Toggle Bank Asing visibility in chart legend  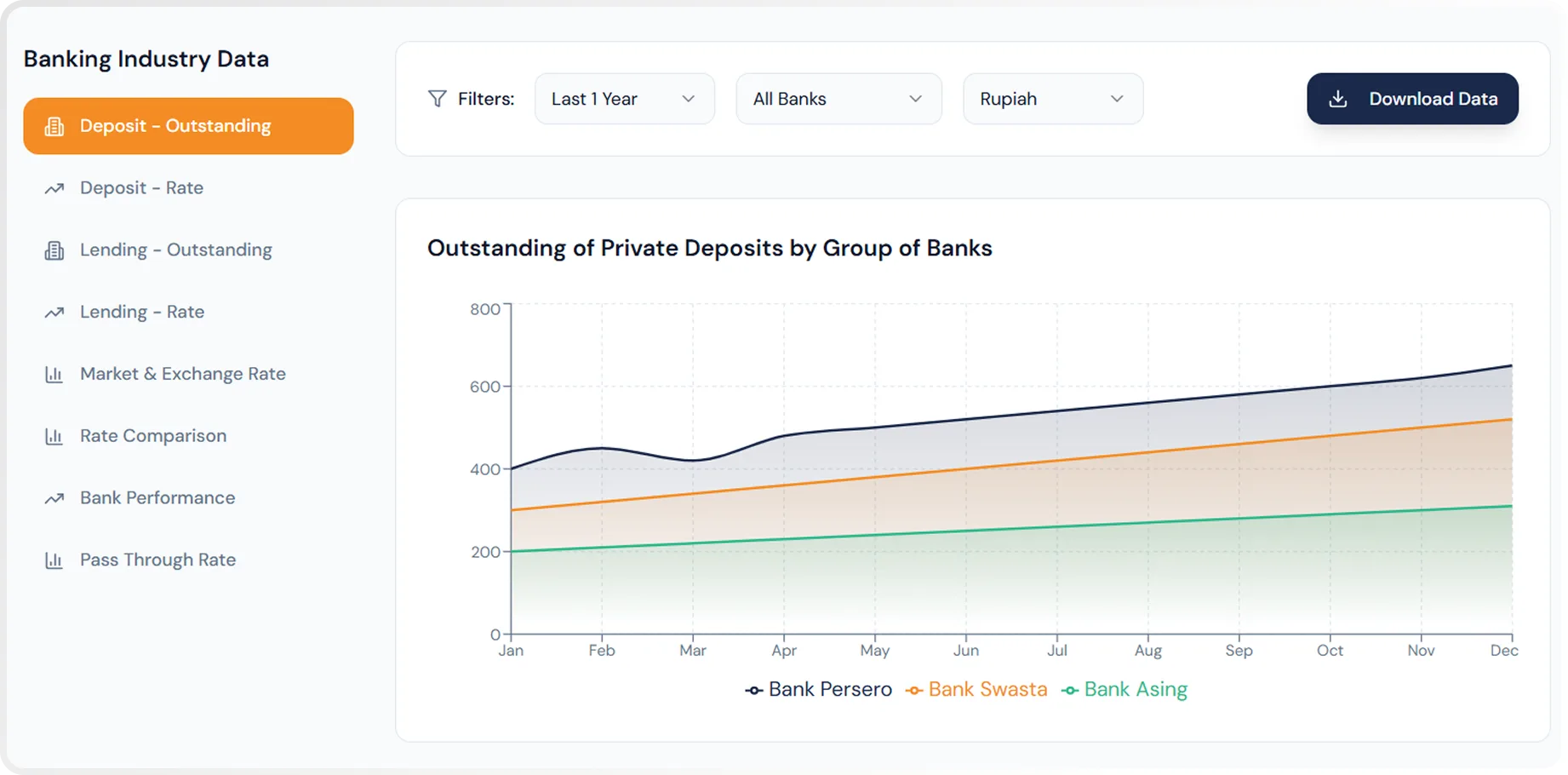click(1124, 689)
